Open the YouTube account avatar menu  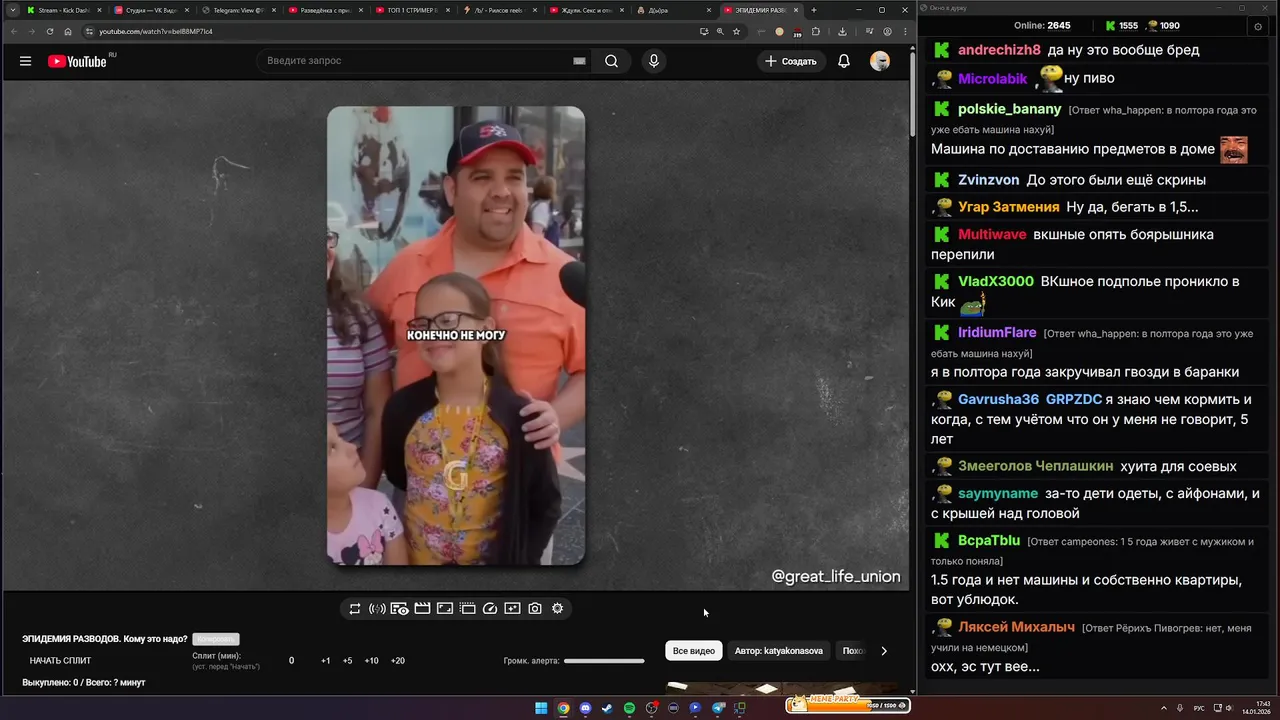click(x=880, y=61)
